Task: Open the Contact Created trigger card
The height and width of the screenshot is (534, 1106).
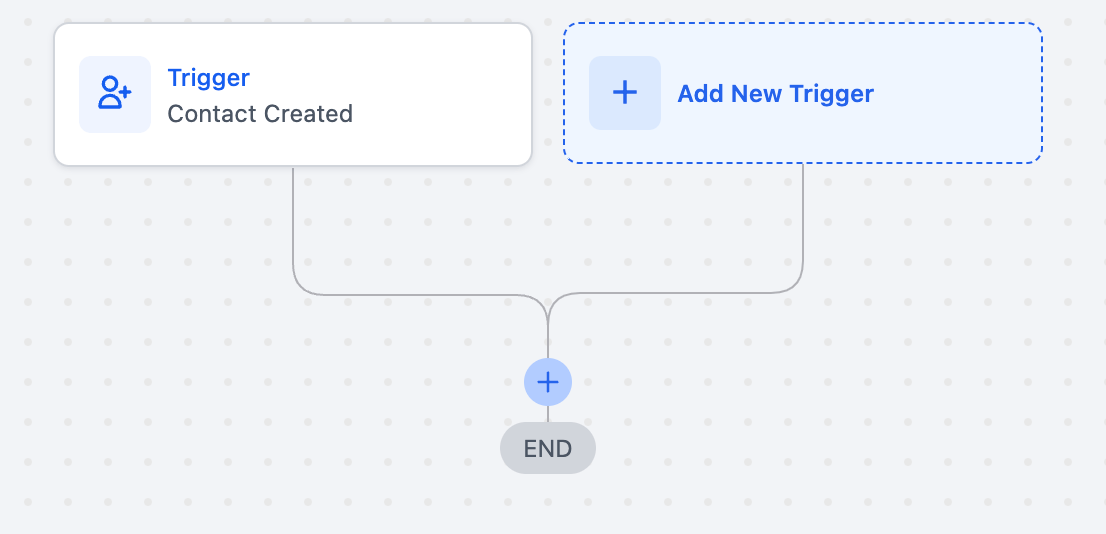Action: (x=292, y=94)
